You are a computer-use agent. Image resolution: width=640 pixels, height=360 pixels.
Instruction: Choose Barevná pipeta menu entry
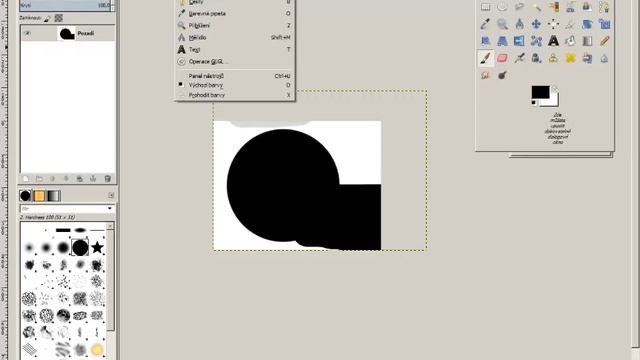point(235,13)
